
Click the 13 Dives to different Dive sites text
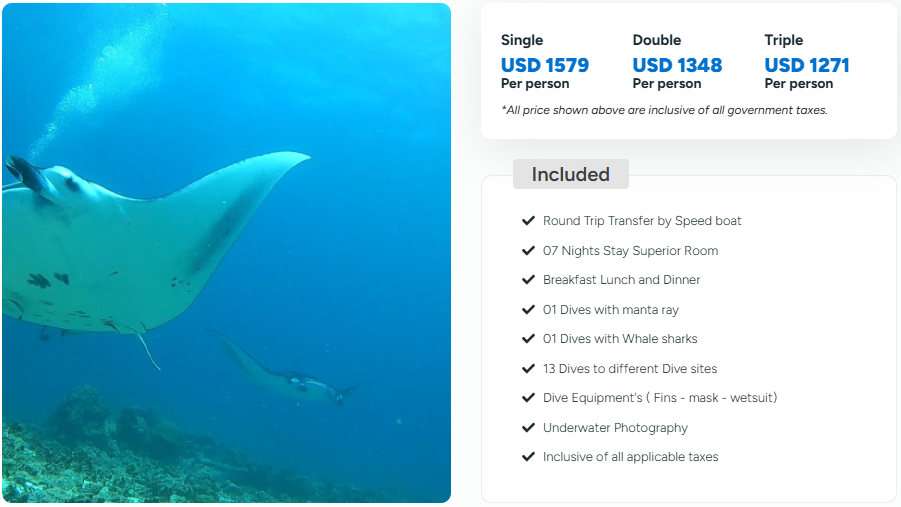(630, 368)
